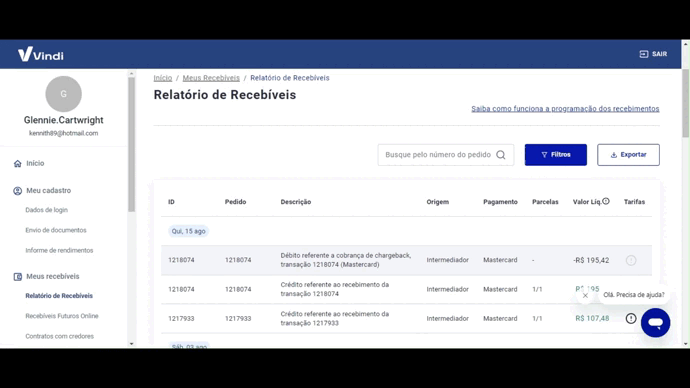The height and width of the screenshot is (388, 690).
Task: Open tarifas info icon for chargeback row
Action: pyautogui.click(x=631, y=260)
